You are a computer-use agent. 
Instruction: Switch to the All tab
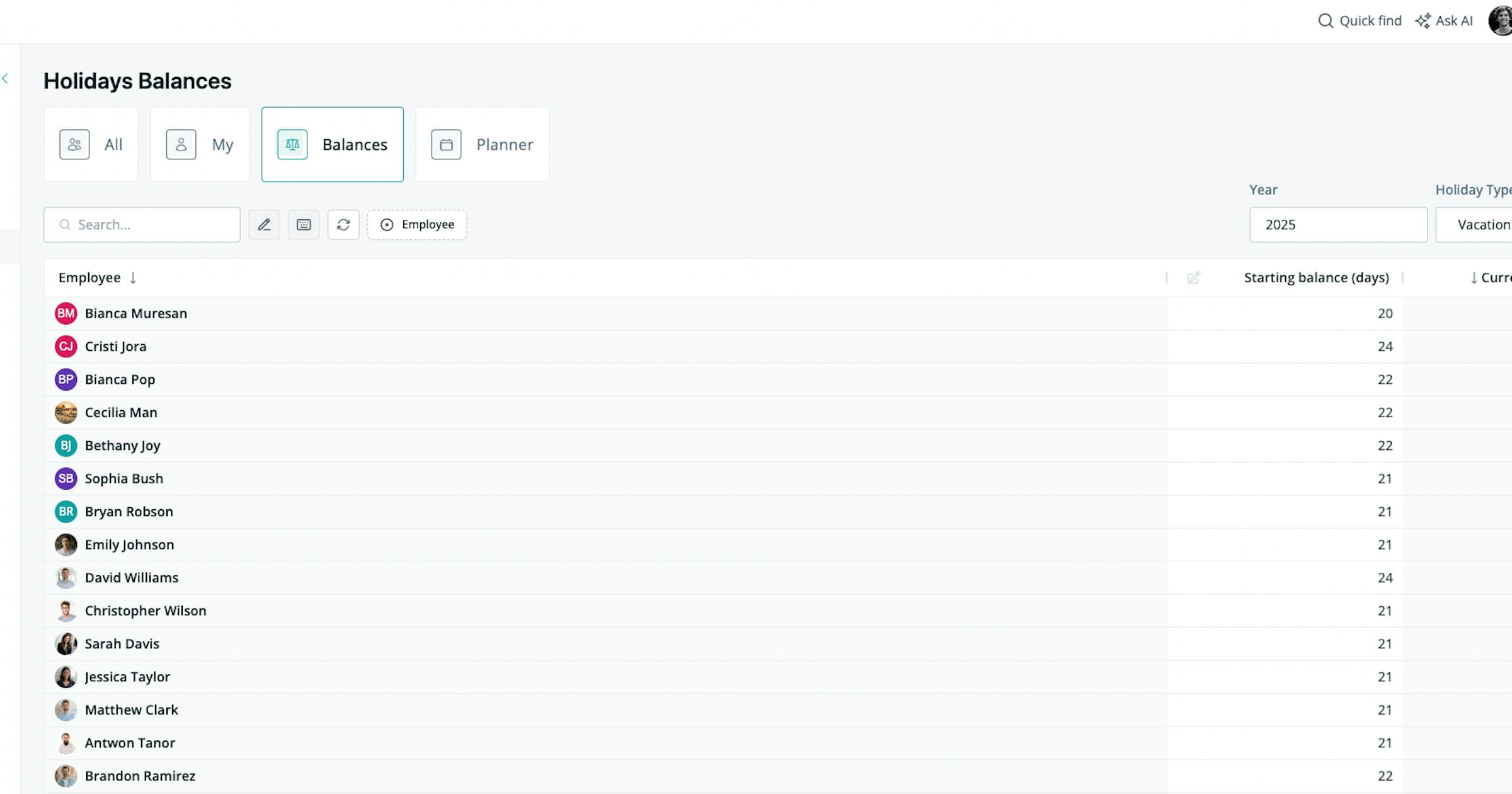[x=91, y=144]
